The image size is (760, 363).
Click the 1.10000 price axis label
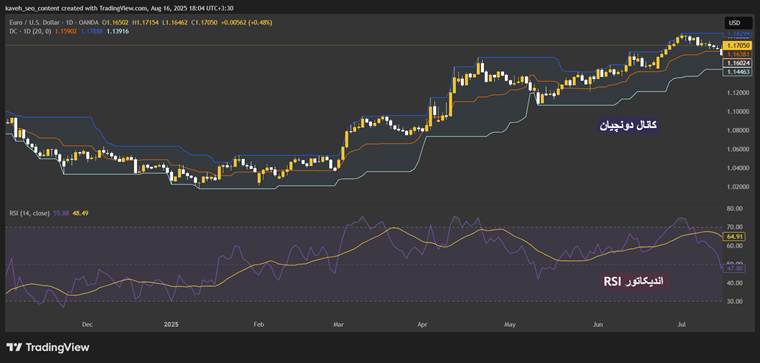tap(739, 111)
